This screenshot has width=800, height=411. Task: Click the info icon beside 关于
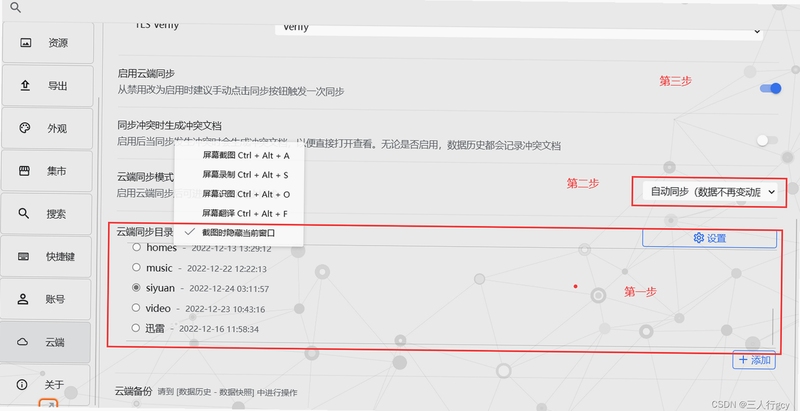click(21, 384)
